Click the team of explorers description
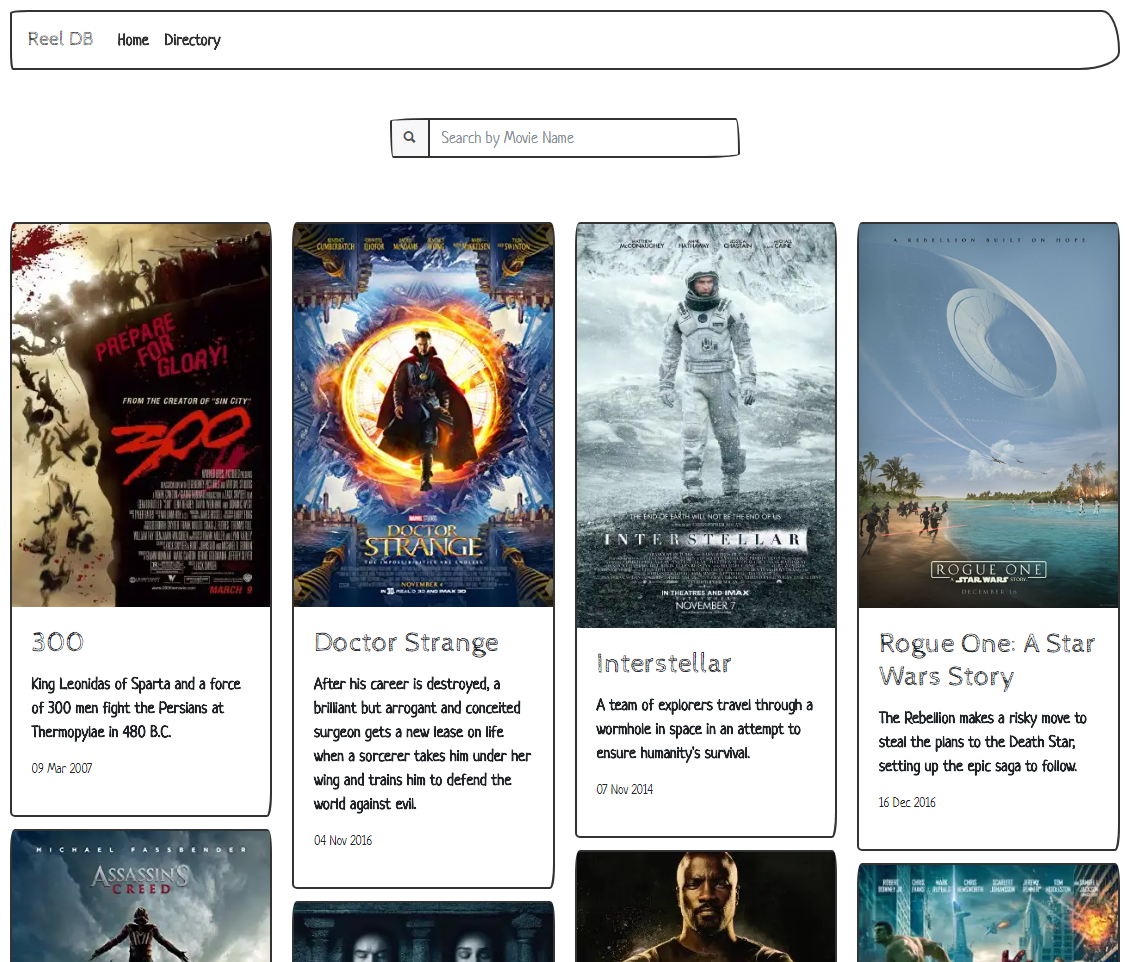 coord(705,729)
